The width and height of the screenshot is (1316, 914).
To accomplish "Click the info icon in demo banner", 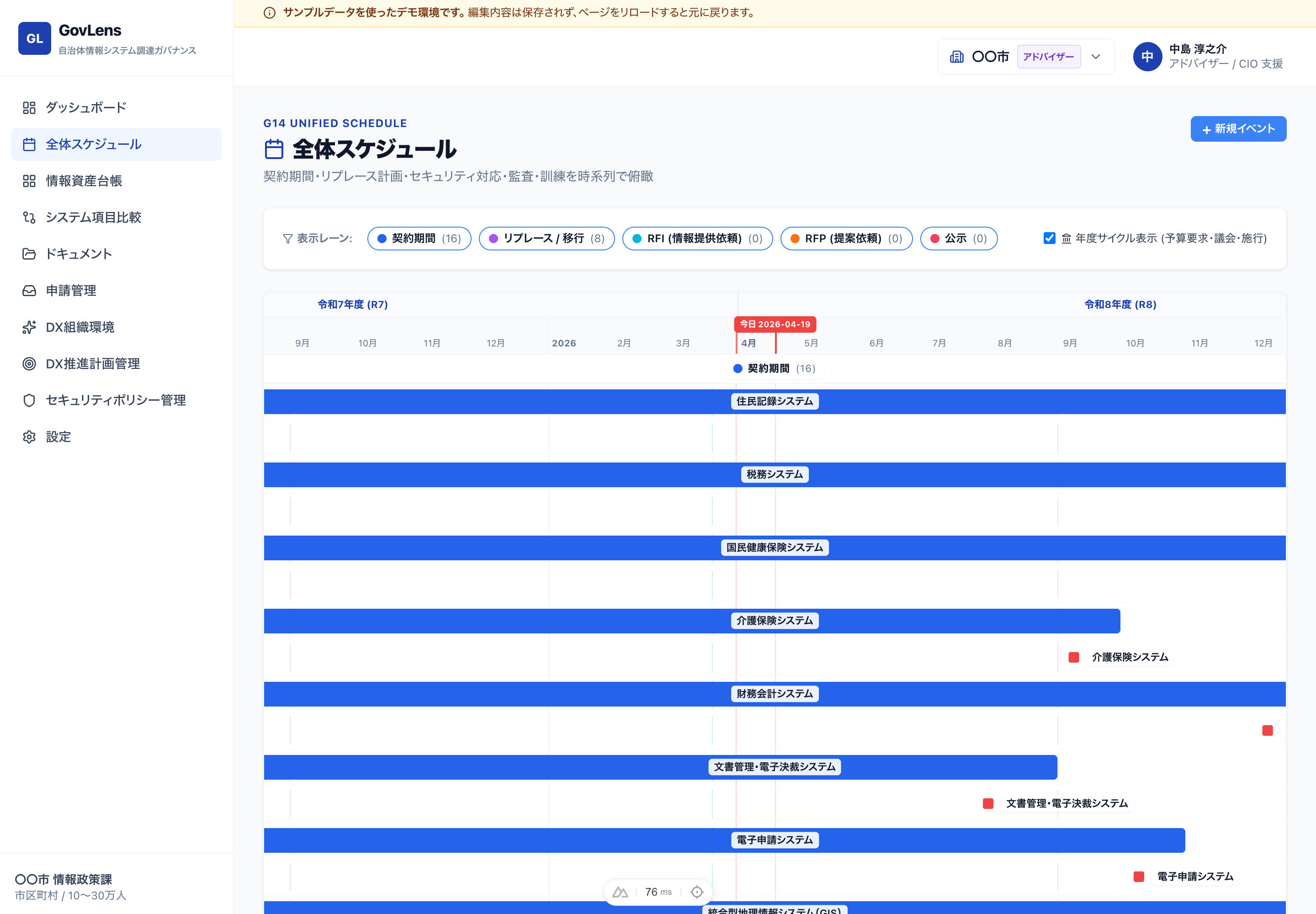I will point(270,13).
